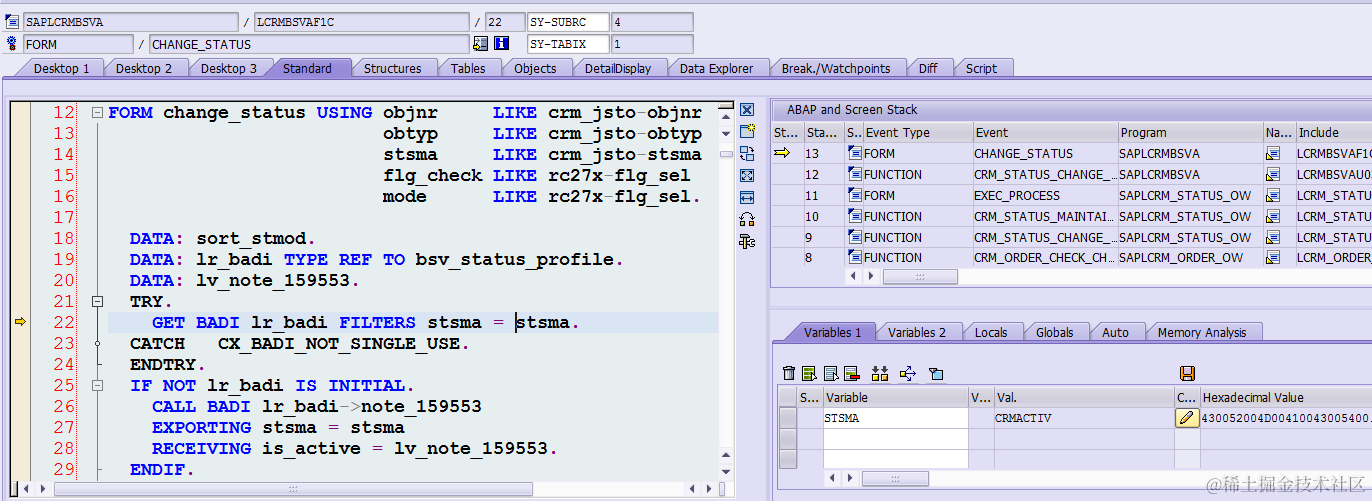The height and width of the screenshot is (501, 1372).
Task: Open the Objects tab
Action: click(535, 68)
